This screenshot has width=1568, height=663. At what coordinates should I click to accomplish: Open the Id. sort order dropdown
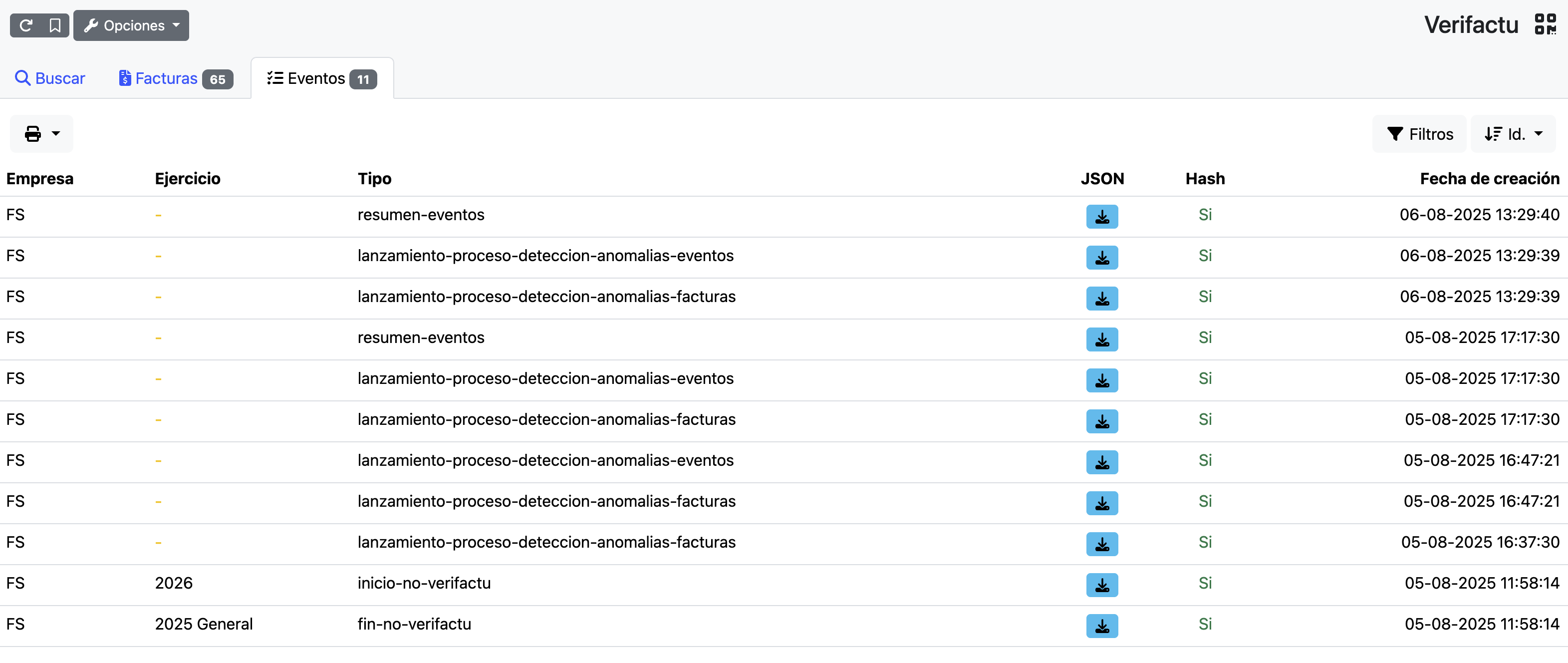[1512, 134]
